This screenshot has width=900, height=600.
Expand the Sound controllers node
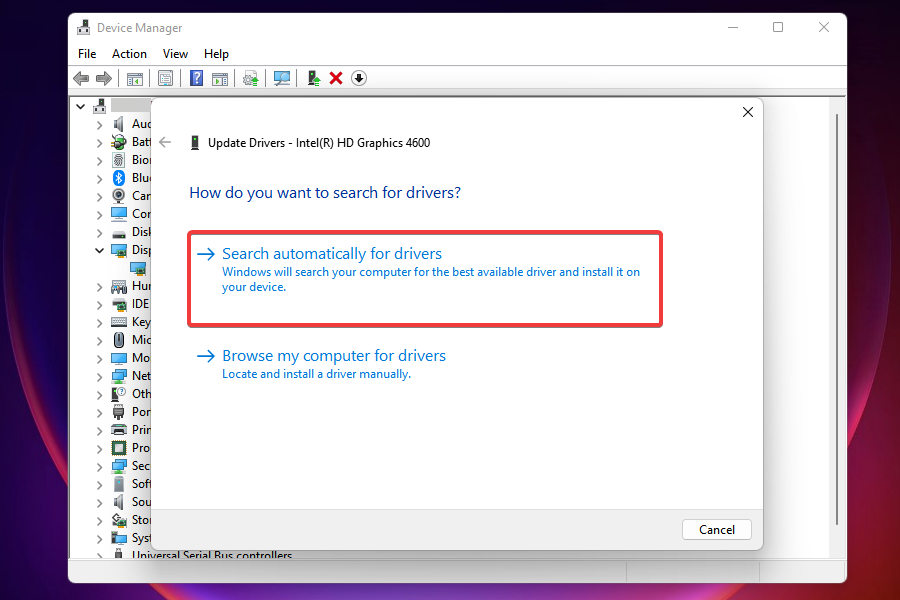click(x=99, y=503)
